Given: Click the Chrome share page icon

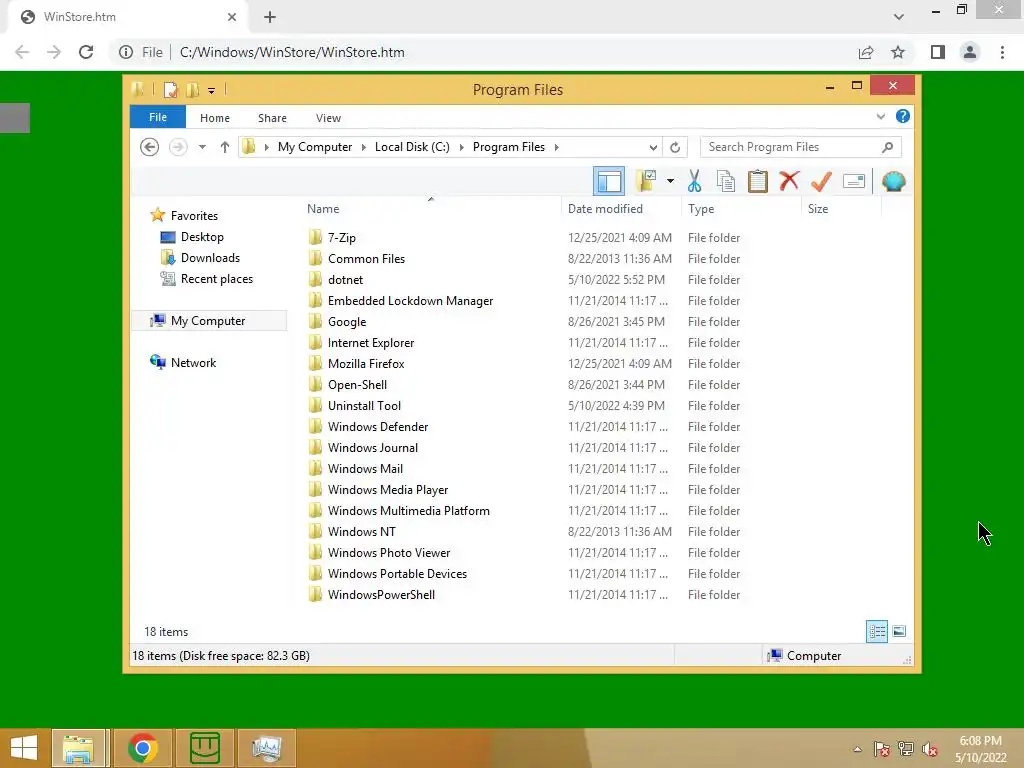Looking at the screenshot, I should pyautogui.click(x=866, y=52).
